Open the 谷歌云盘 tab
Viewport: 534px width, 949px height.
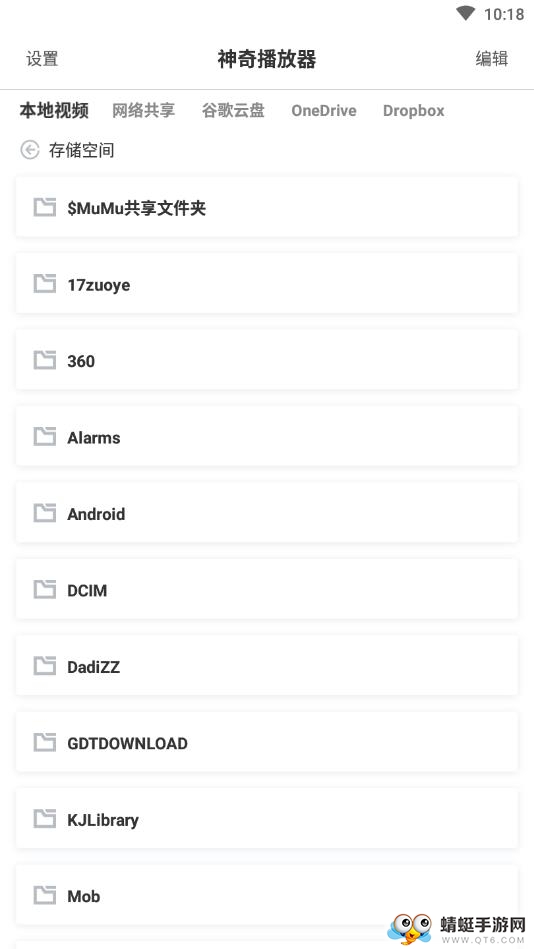233,110
